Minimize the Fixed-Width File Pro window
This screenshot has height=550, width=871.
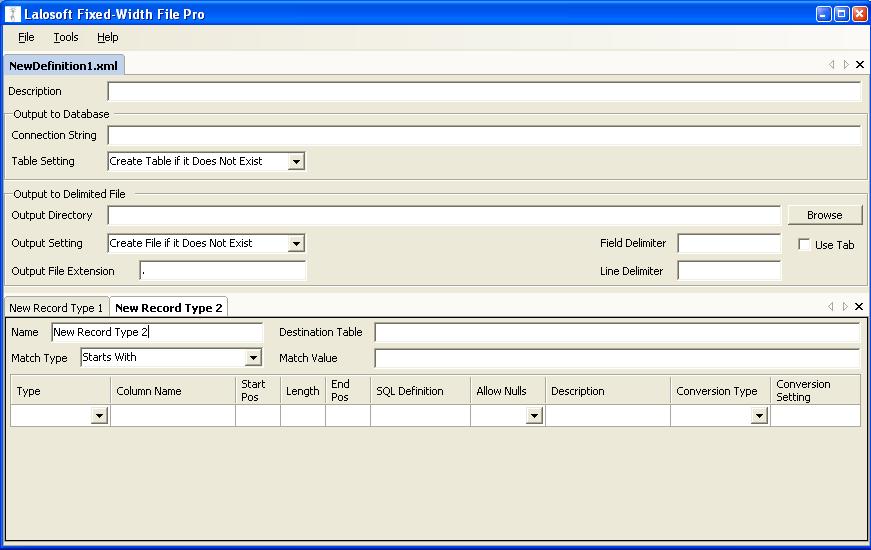[824, 14]
